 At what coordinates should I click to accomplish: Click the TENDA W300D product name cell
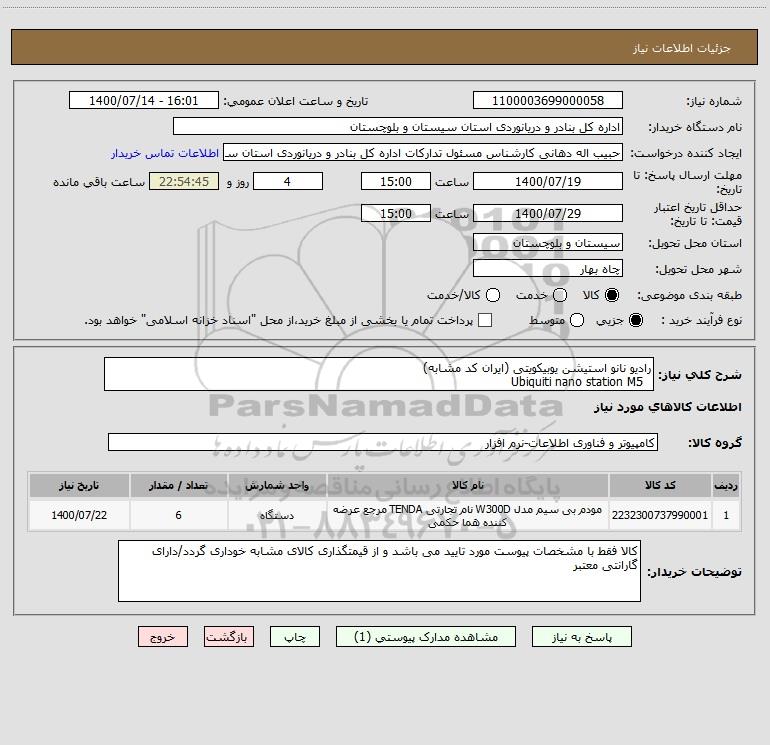468,515
